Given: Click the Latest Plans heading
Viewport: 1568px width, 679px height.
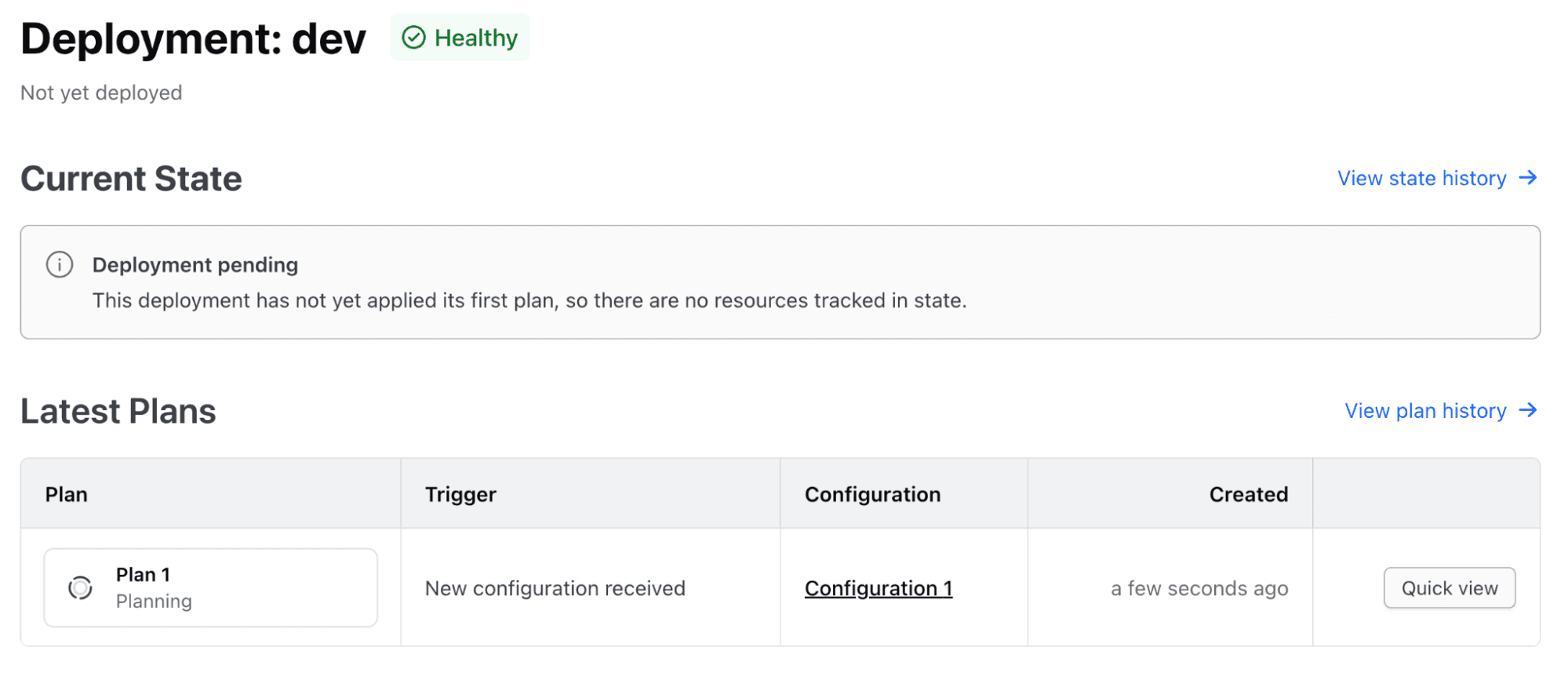Looking at the screenshot, I should tap(118, 411).
